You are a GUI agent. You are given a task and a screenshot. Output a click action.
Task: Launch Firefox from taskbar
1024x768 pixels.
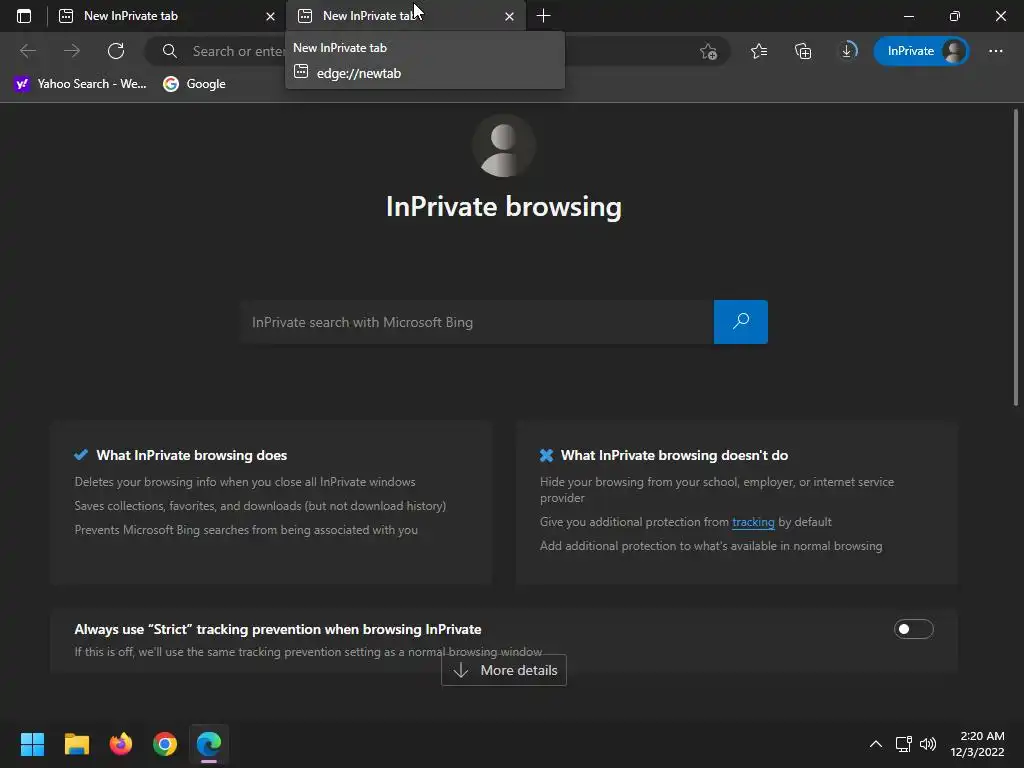point(121,744)
